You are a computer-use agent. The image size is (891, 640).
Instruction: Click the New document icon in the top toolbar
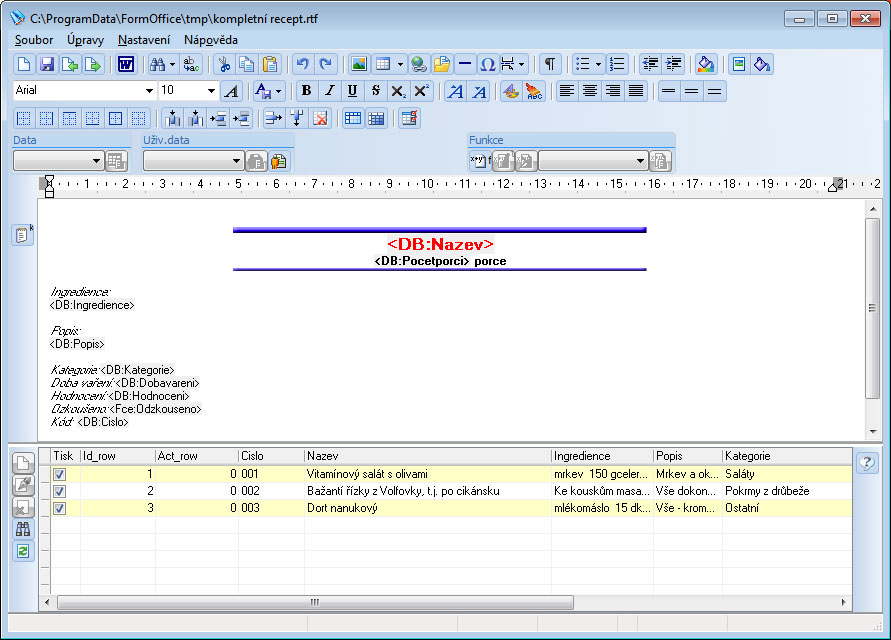24,64
